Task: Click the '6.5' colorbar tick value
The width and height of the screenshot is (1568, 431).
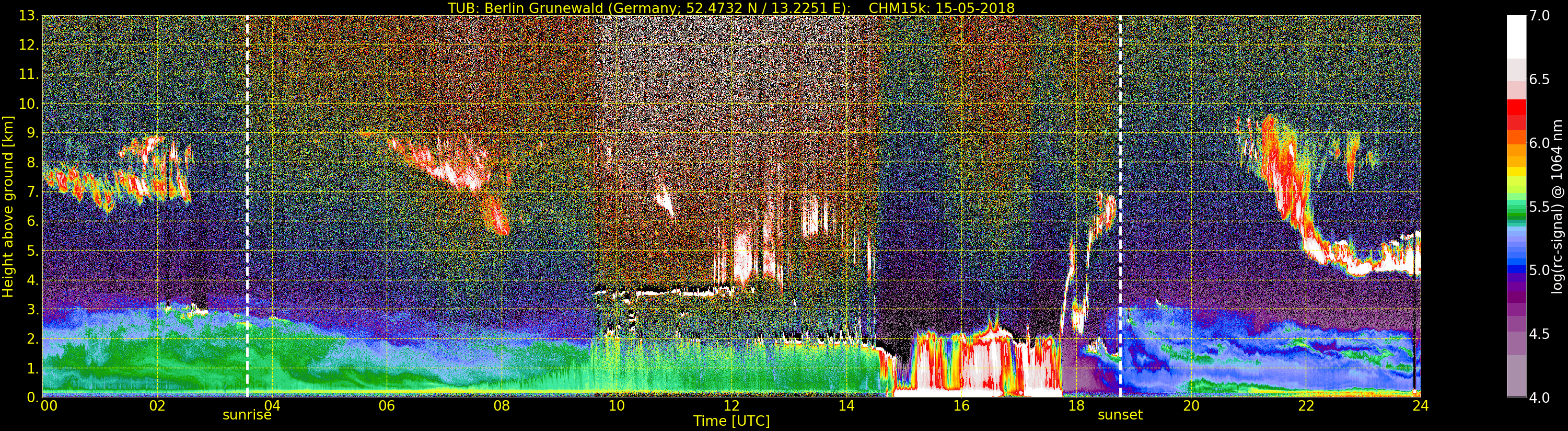Action: tap(1539, 80)
